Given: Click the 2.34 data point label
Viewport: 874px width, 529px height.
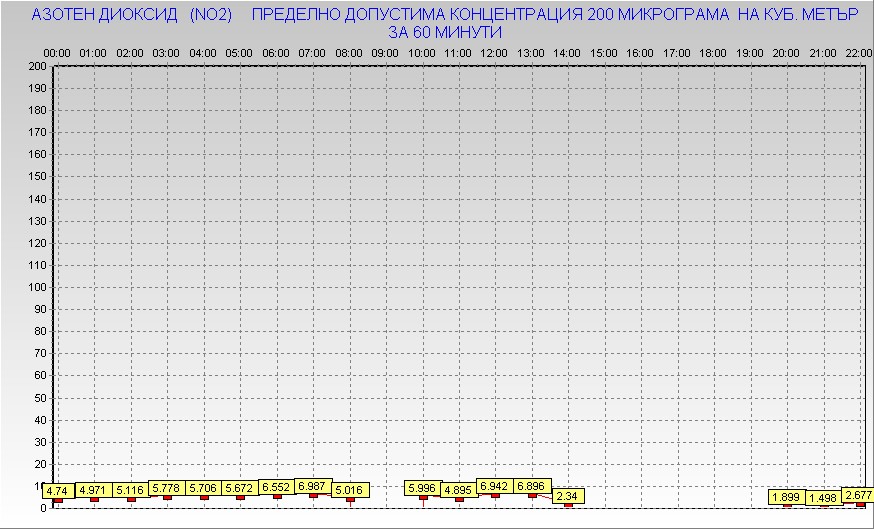Looking at the screenshot, I should [x=567, y=496].
